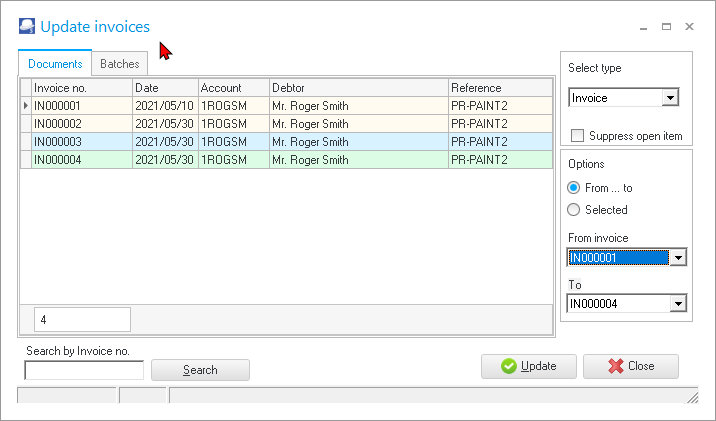Click the red X Close button

tap(630, 366)
